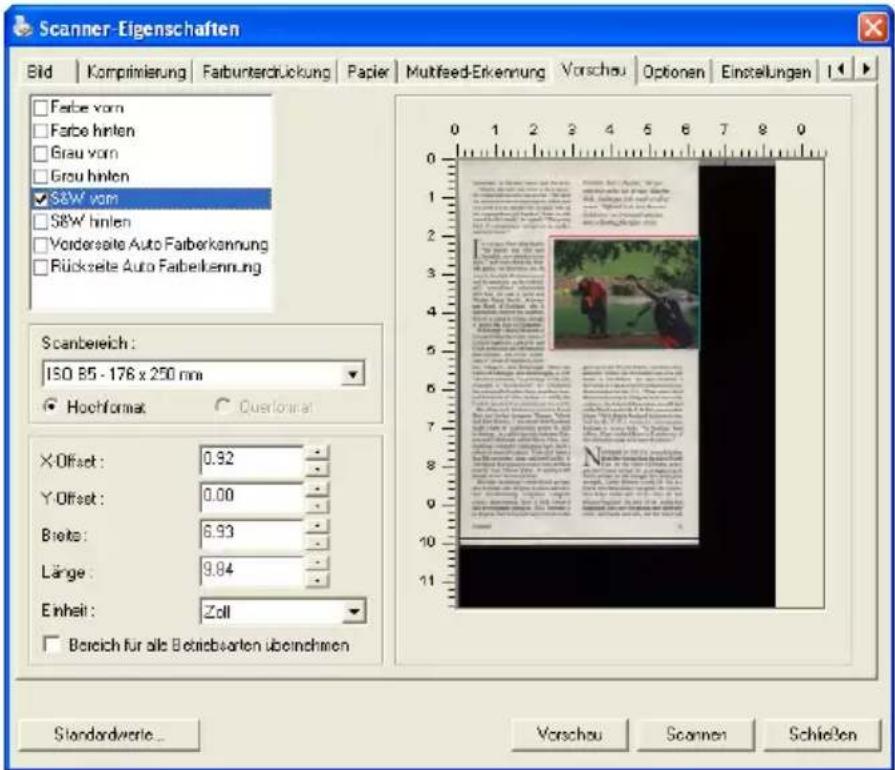
Task: Click the Y-Offset value field
Action: click(252, 497)
